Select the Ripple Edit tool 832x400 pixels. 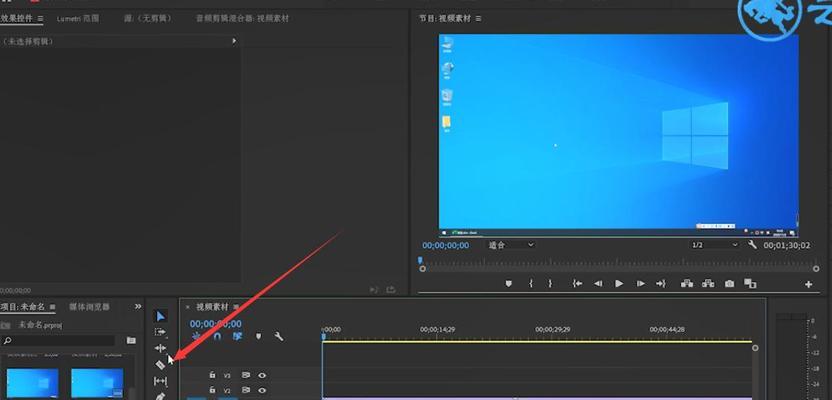tap(160, 348)
